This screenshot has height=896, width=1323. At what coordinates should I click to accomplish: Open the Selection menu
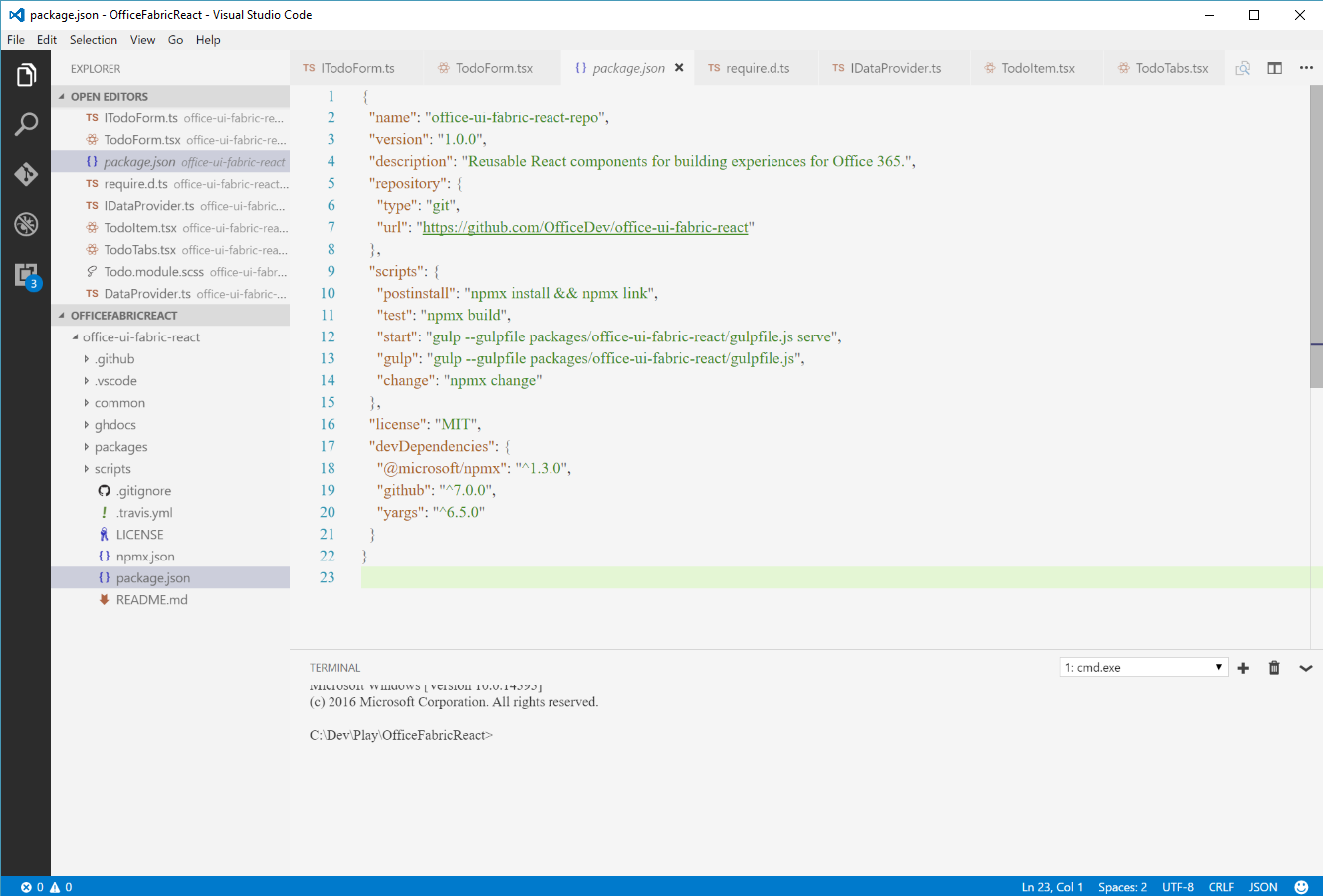click(x=94, y=40)
